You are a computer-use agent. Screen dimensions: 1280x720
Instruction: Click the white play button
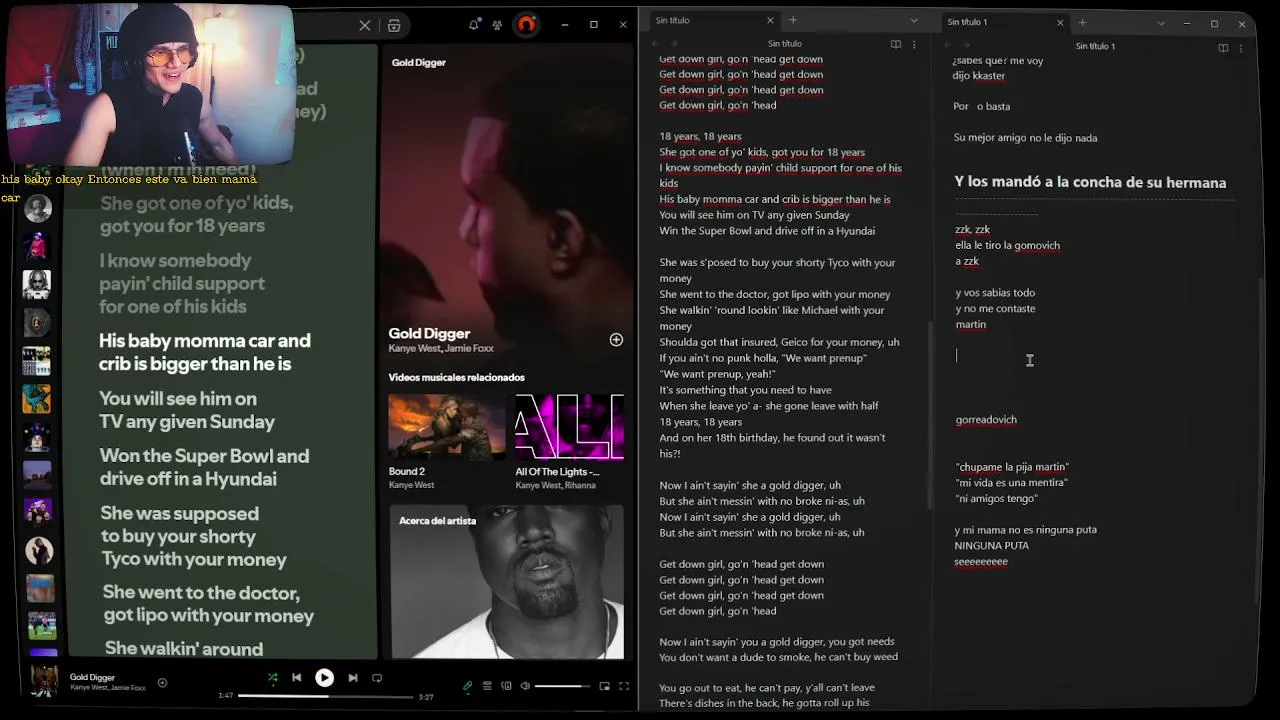(x=324, y=678)
